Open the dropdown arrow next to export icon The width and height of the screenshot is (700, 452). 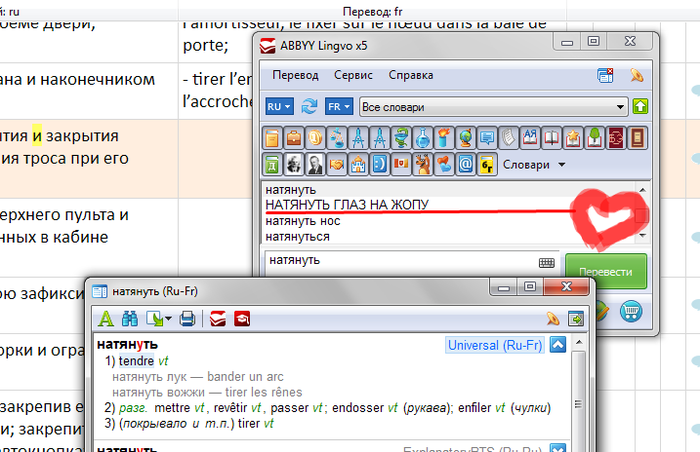(168, 319)
